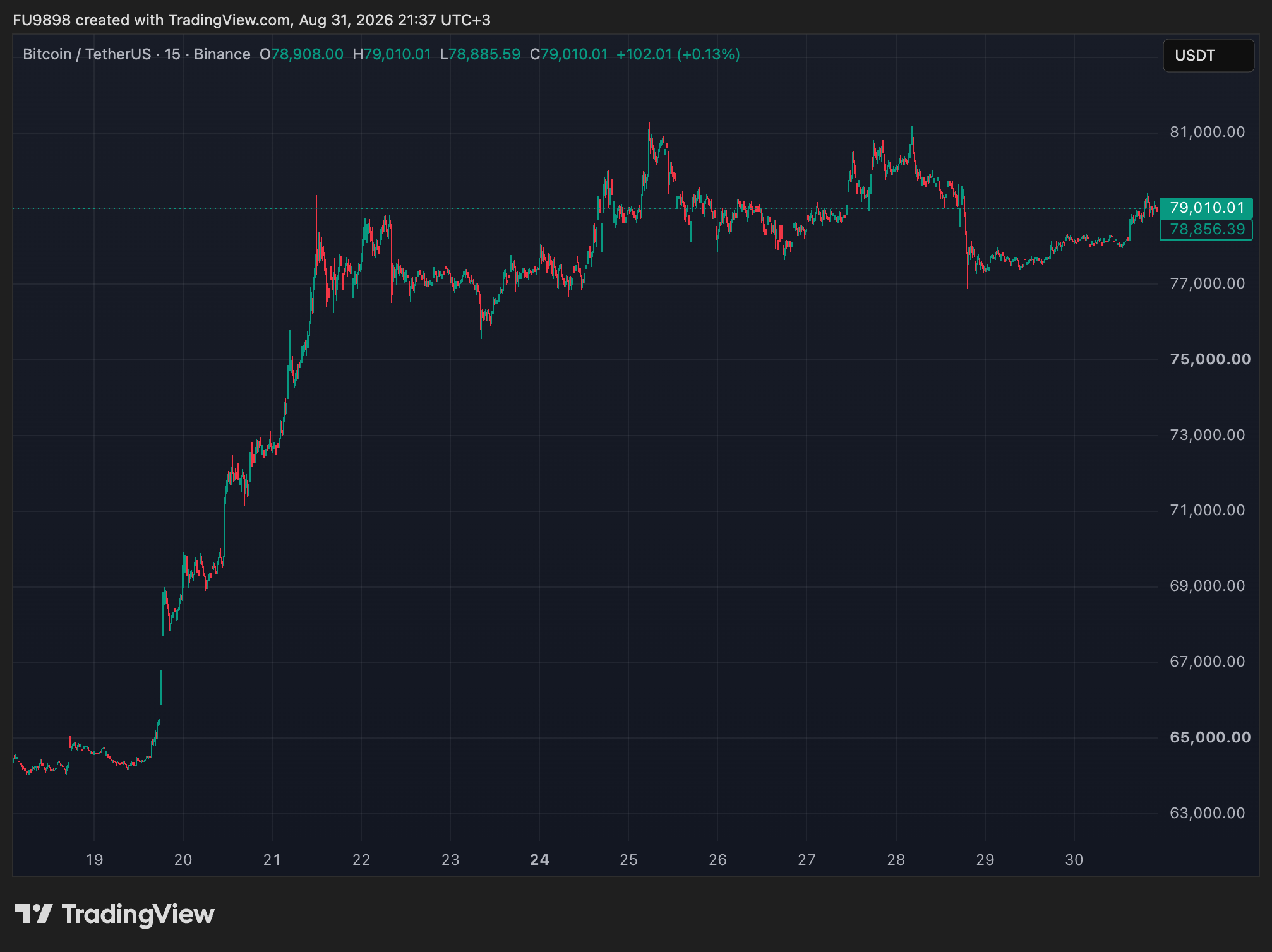The image size is (1272, 952).
Task: Click date 25 on the time axis
Action: [629, 860]
